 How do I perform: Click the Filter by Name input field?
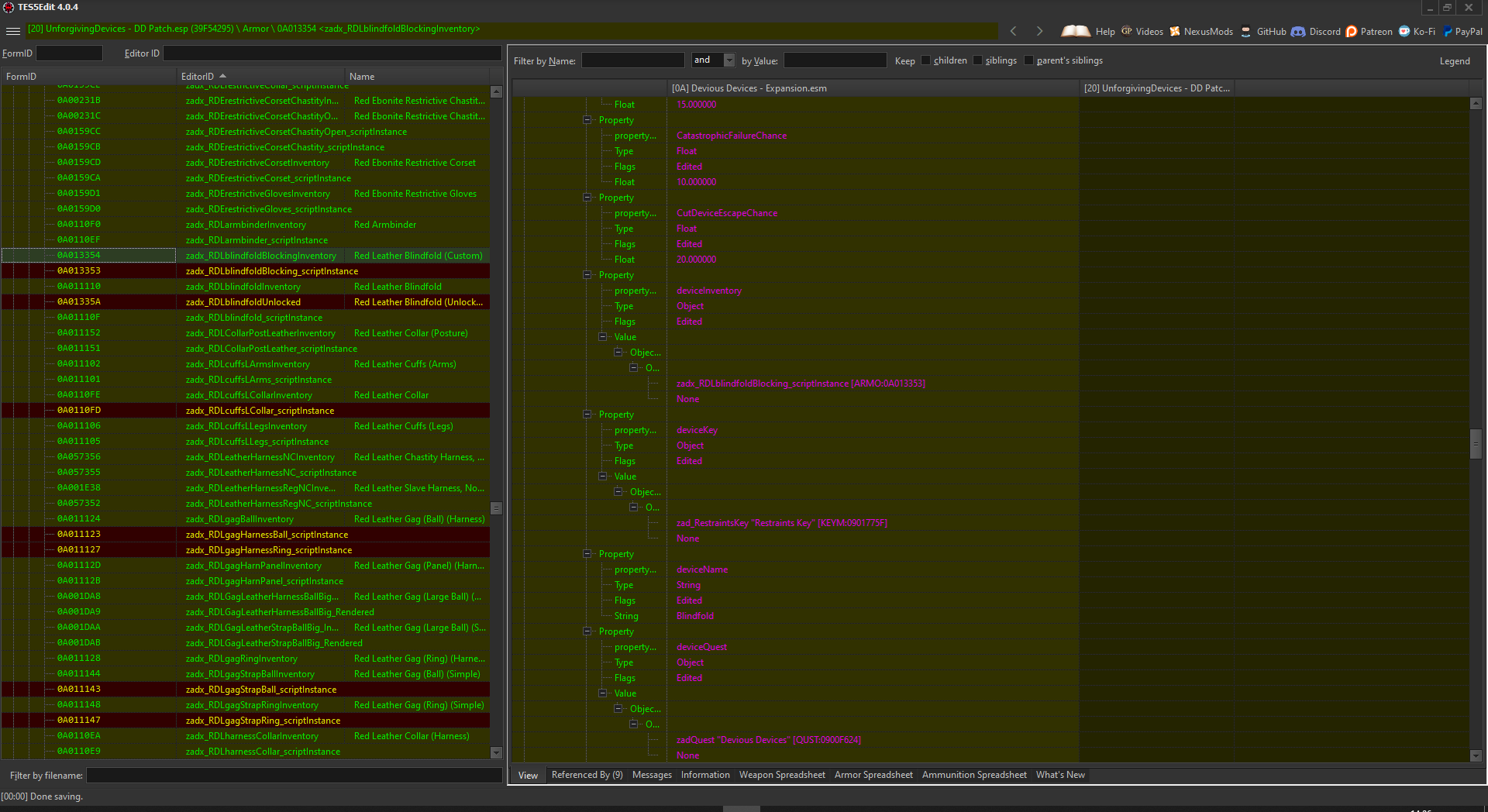(x=633, y=60)
